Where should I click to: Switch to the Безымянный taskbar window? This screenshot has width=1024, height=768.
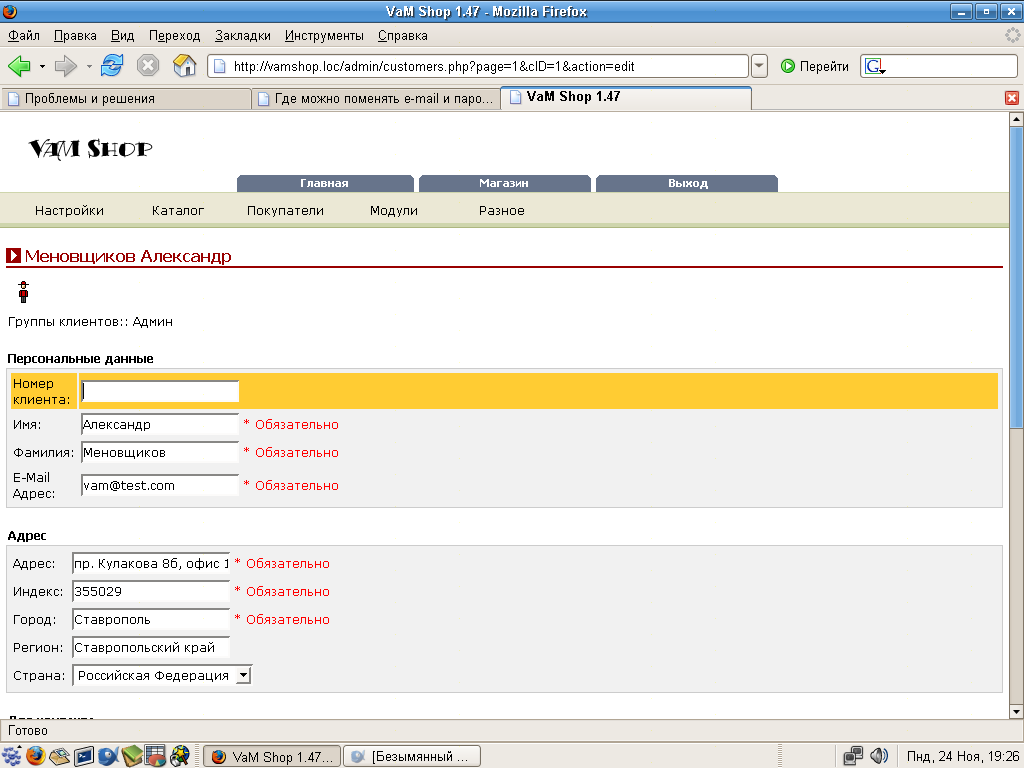tap(412, 756)
